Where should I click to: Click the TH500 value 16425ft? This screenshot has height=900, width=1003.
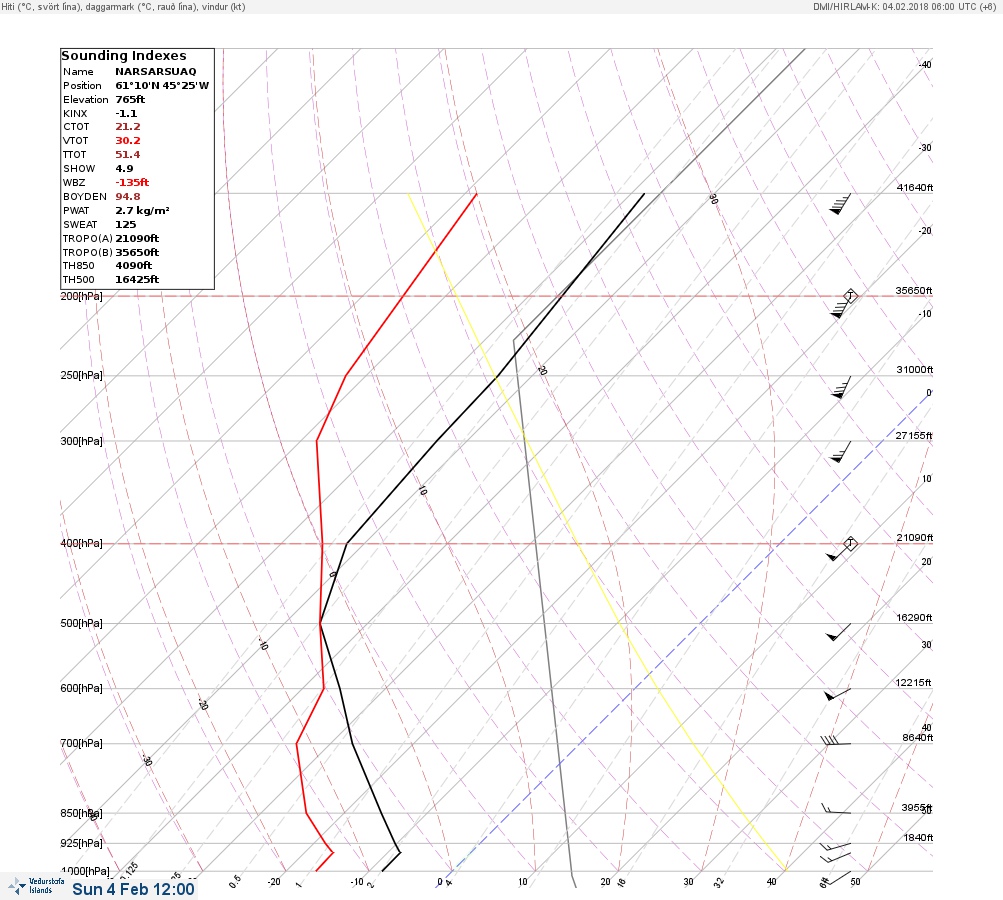pyautogui.click(x=137, y=280)
